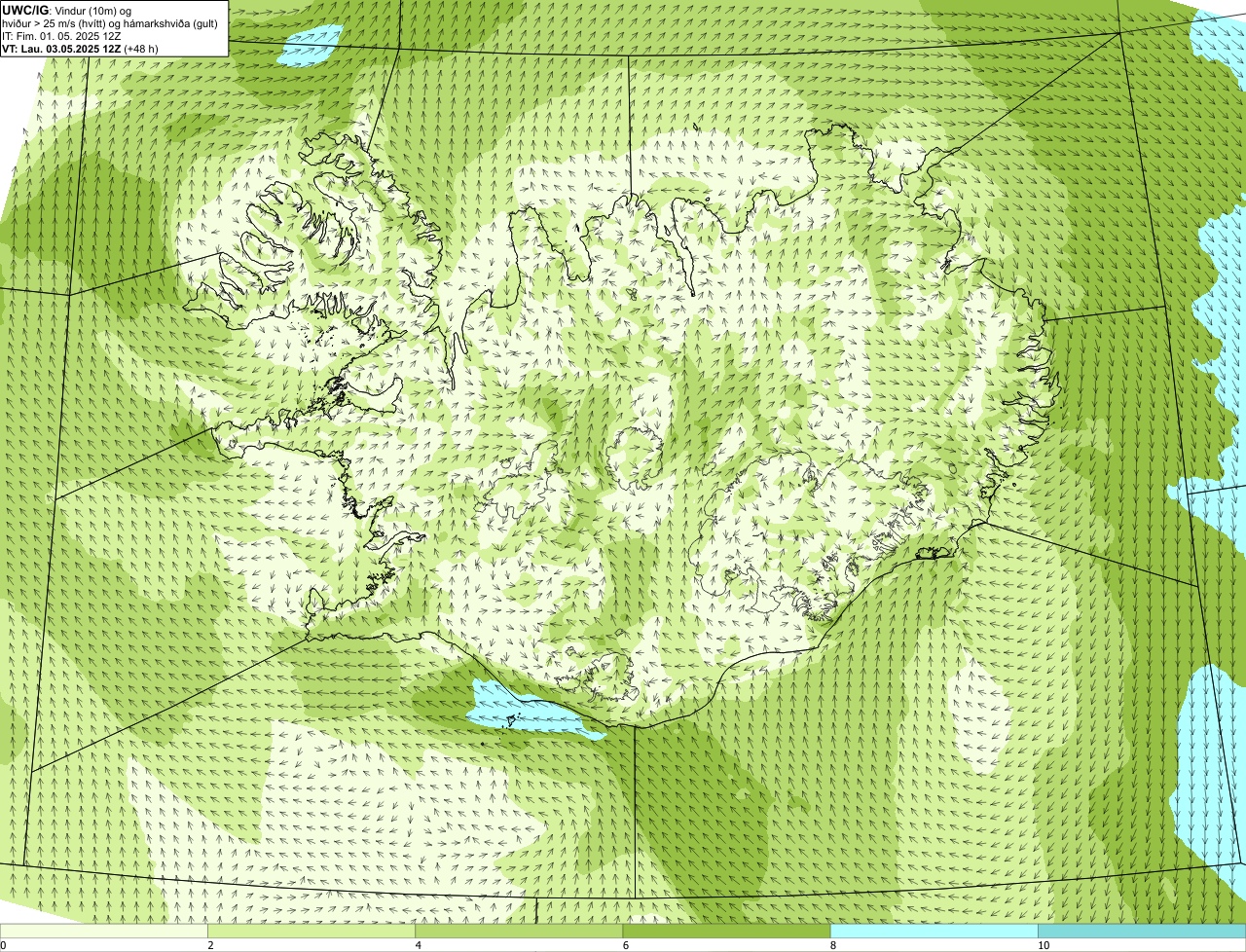Click the legend label '0'

(3, 945)
